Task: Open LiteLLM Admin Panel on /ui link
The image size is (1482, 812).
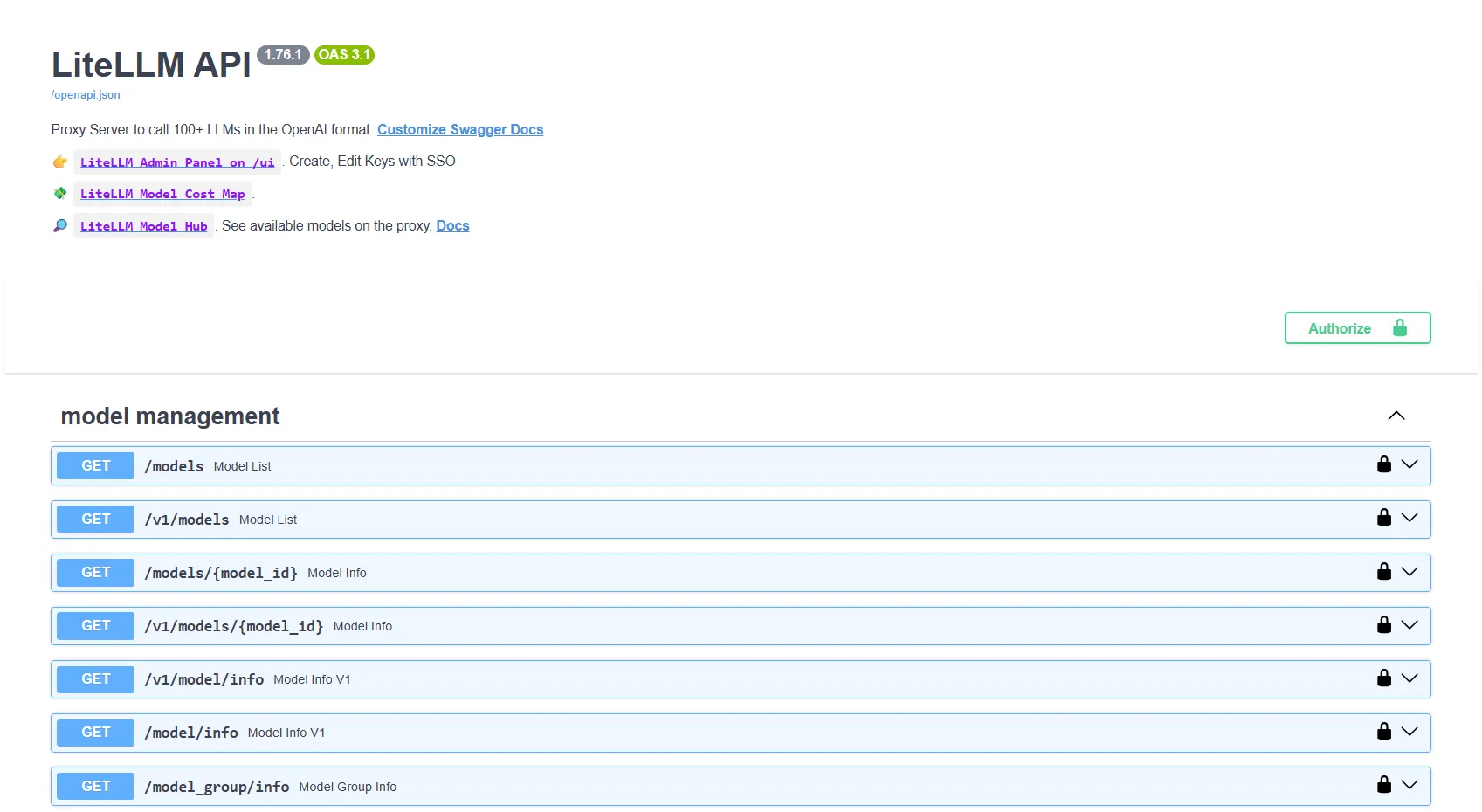Action: pos(177,162)
